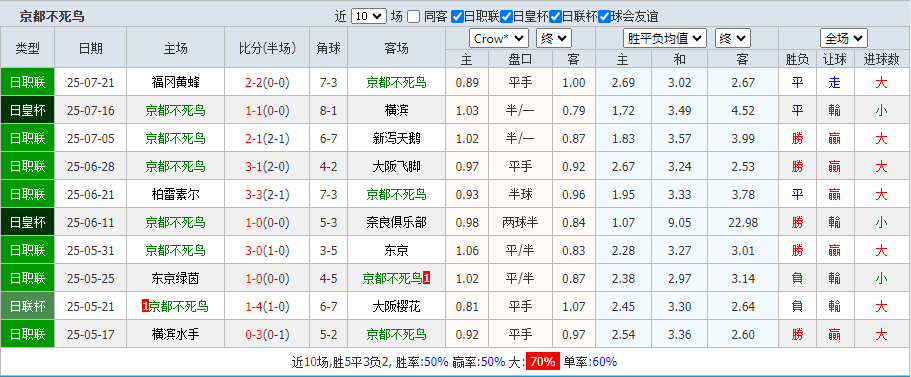Click the 半球 handicap on the 柏雷素尔 row

click(520, 195)
